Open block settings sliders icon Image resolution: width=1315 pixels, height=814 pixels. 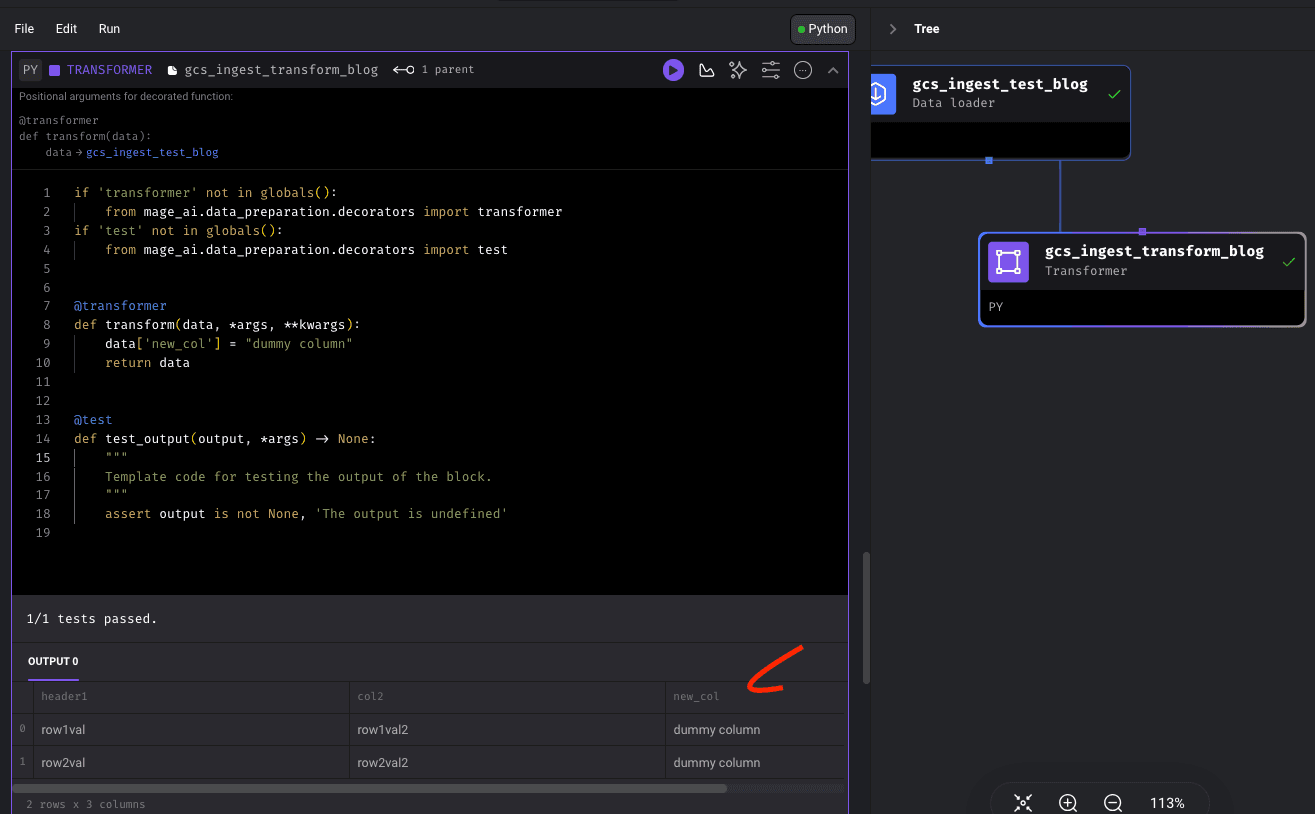click(770, 70)
